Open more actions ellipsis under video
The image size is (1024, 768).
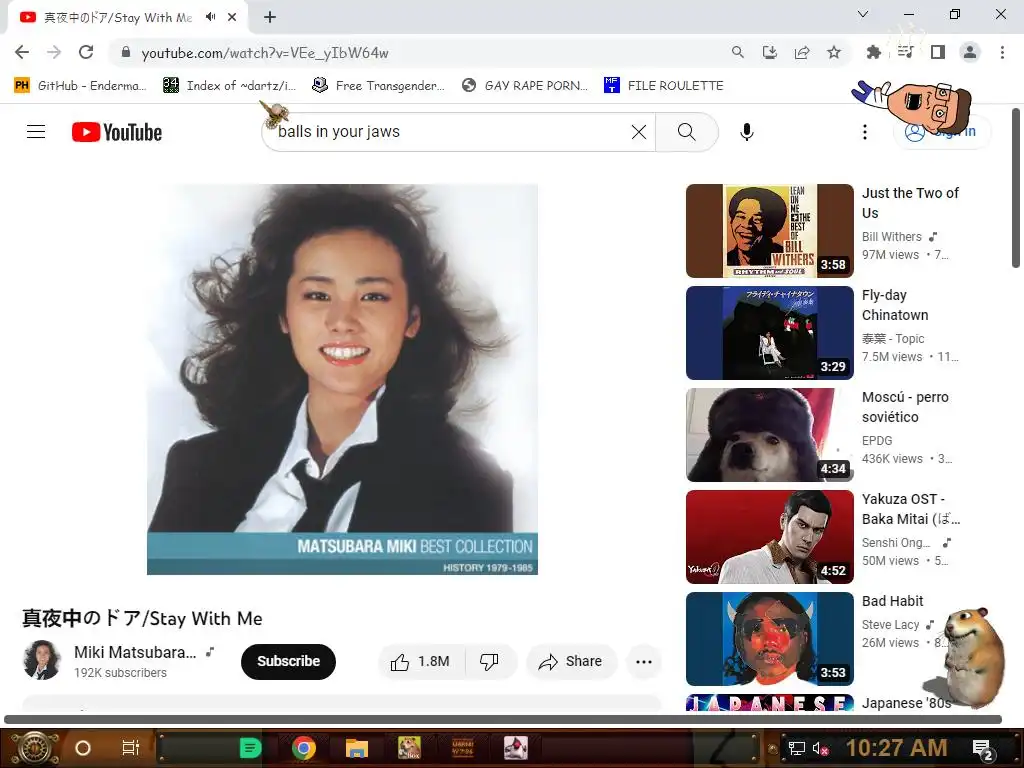pos(644,662)
